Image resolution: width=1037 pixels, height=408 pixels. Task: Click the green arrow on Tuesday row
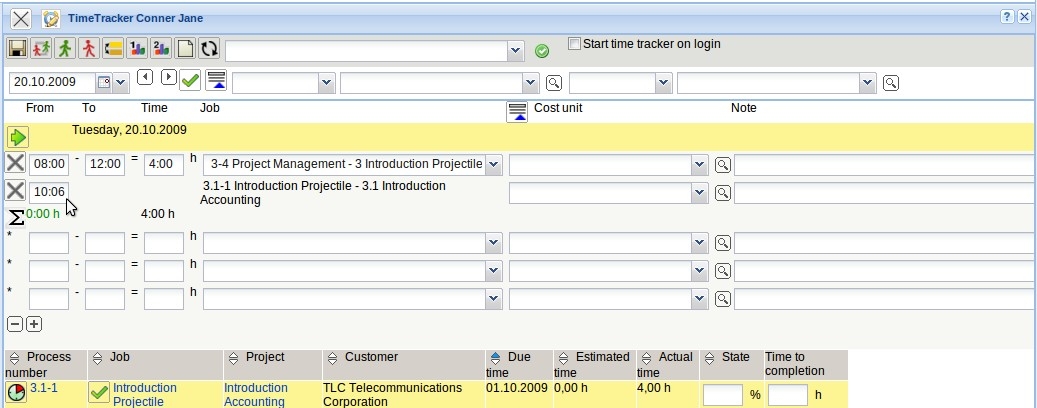(18, 138)
